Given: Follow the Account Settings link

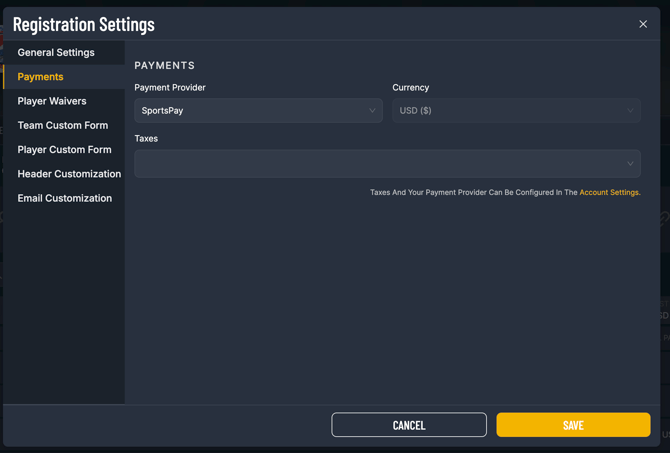Looking at the screenshot, I should (x=609, y=192).
